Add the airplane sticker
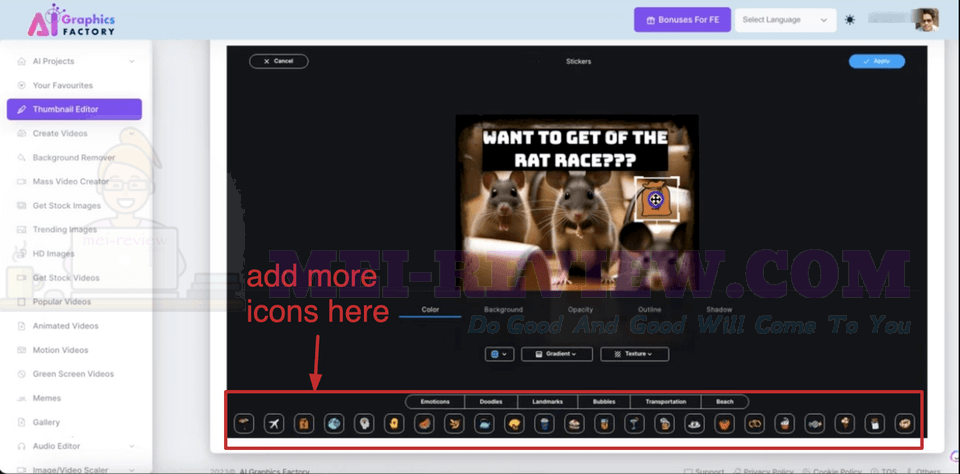The height and width of the screenshot is (474, 960). [x=274, y=423]
